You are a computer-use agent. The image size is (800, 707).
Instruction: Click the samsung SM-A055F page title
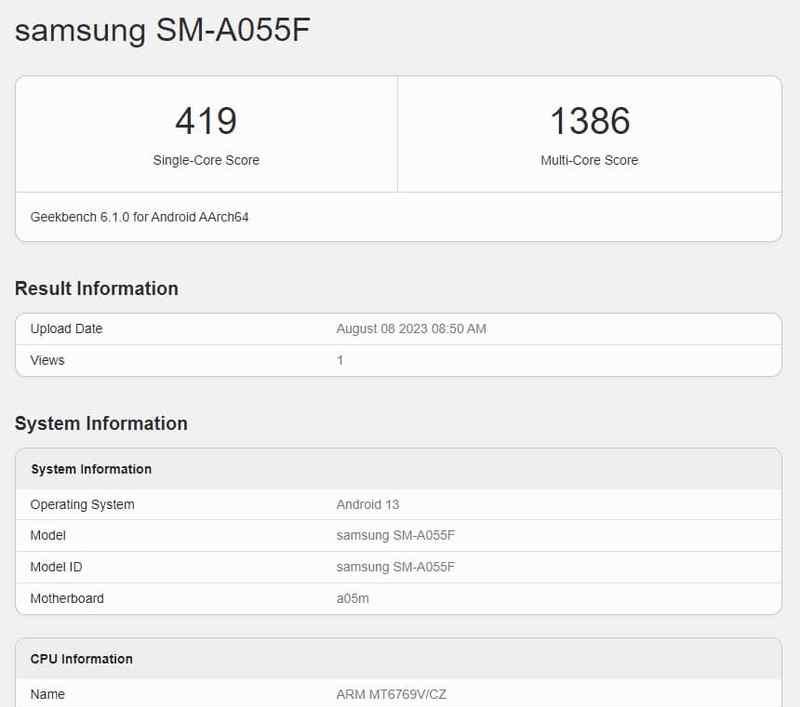(x=162, y=30)
